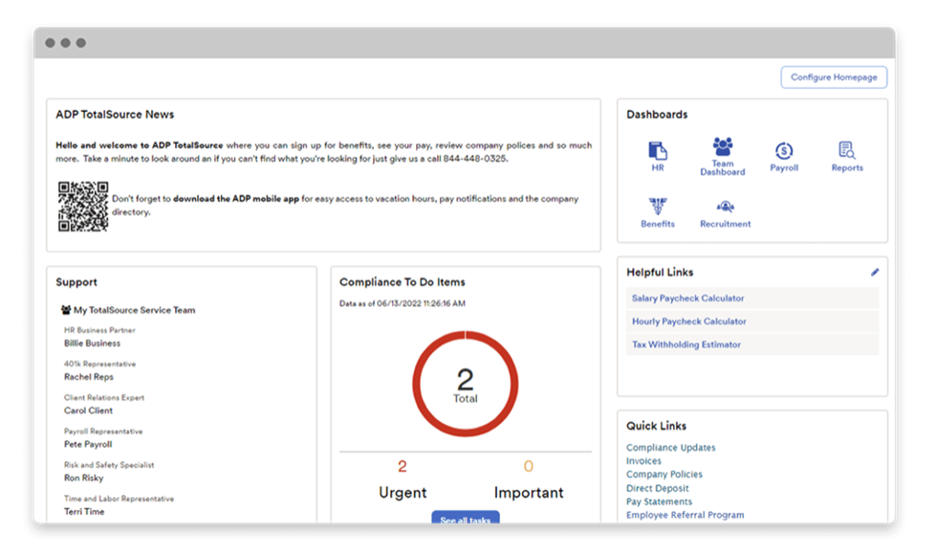This screenshot has width=936, height=554.
Task: Open Pay Statements quick link
Action: coord(659,502)
